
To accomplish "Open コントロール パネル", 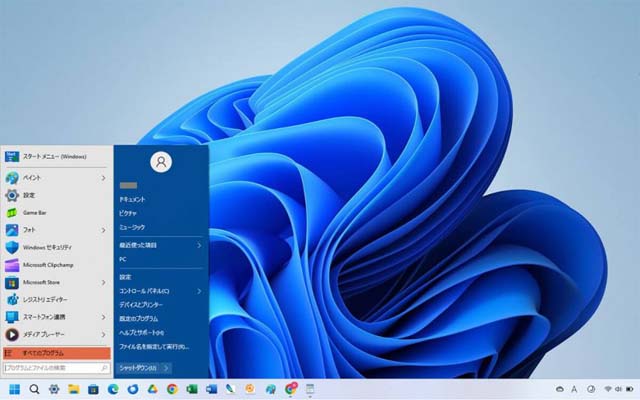I will (144, 291).
